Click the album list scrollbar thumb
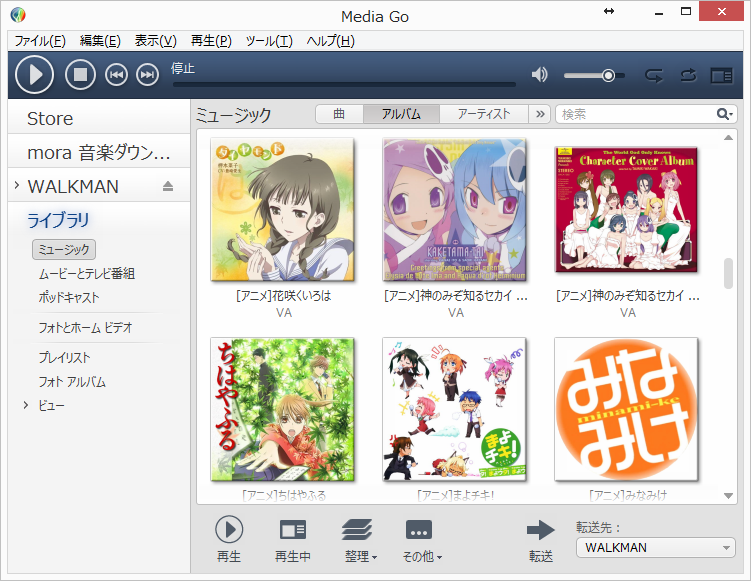 728,273
